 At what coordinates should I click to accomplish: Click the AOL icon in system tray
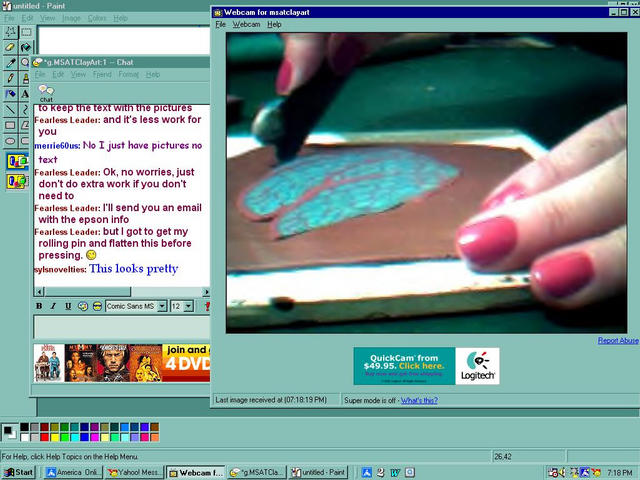point(584,473)
